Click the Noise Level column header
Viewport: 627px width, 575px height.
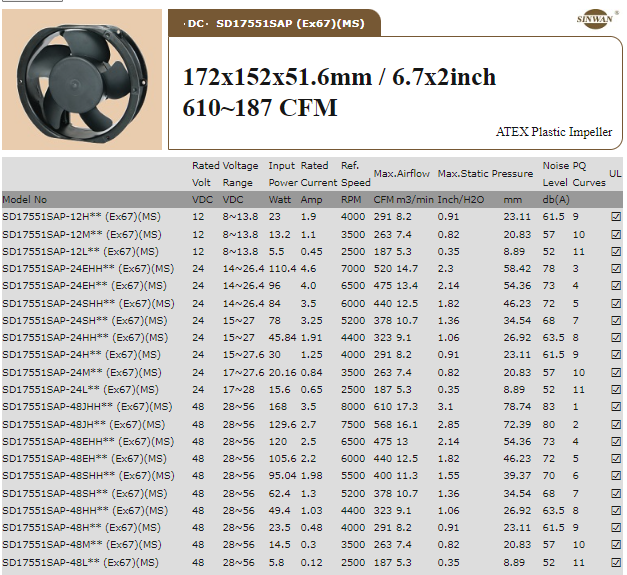pyautogui.click(x=555, y=182)
